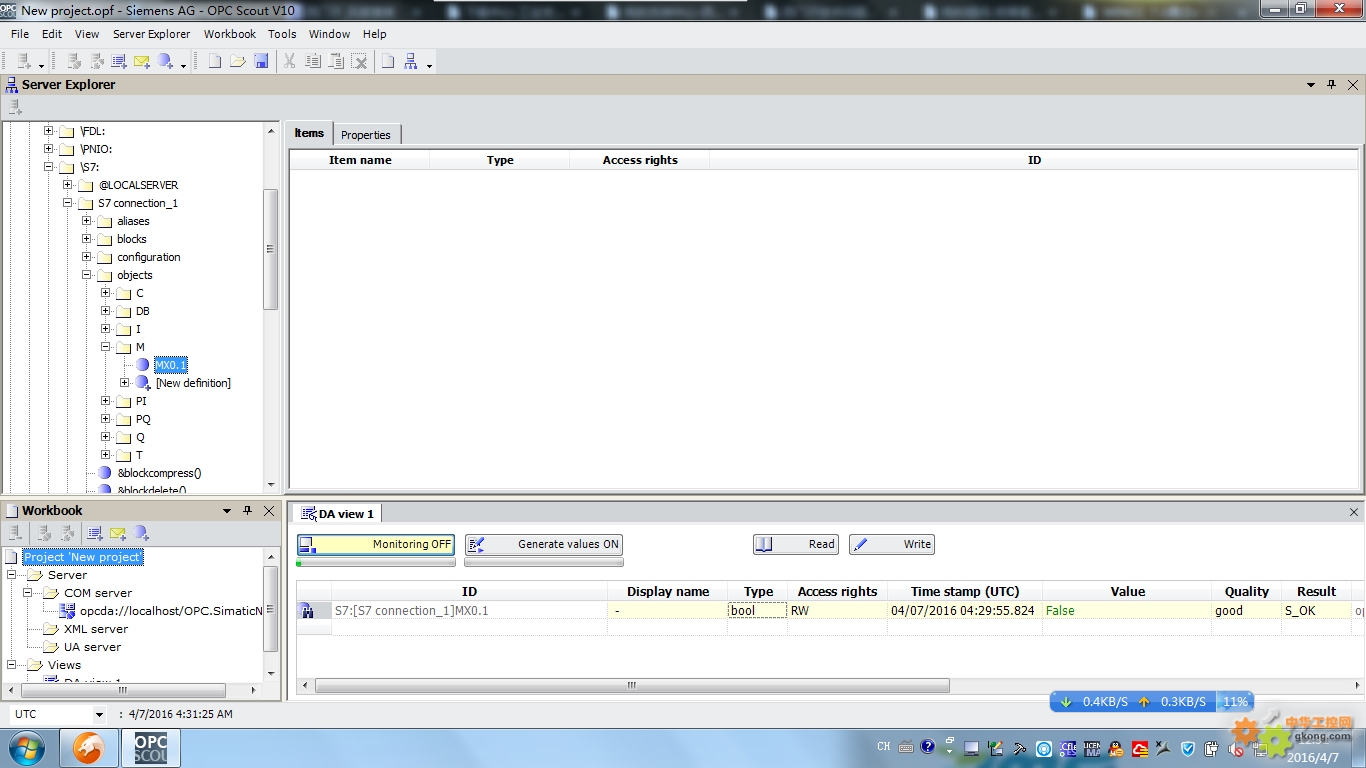Select [New definition] under the M folder

tap(193, 383)
